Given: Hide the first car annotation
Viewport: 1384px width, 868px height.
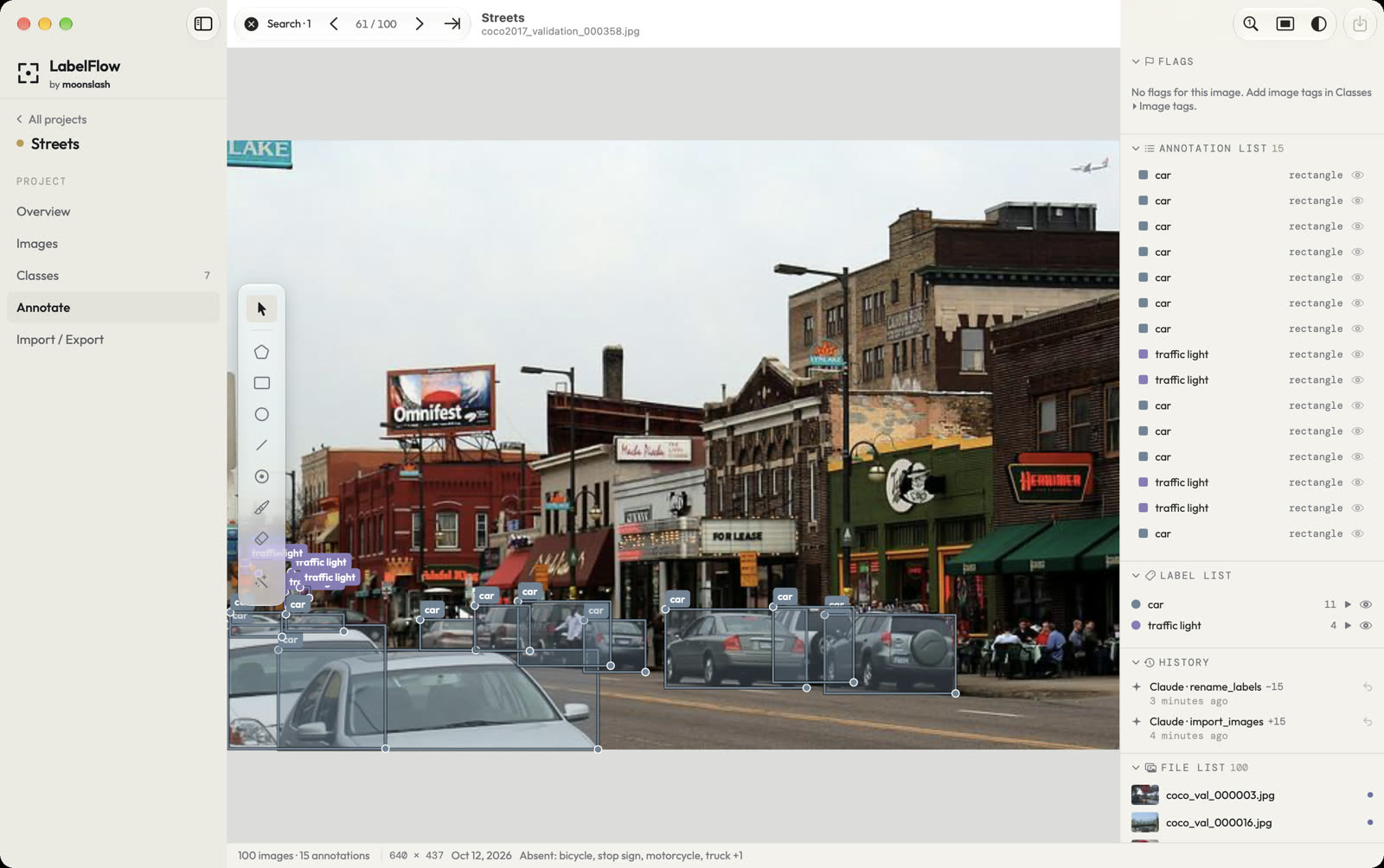Looking at the screenshot, I should click(1358, 175).
